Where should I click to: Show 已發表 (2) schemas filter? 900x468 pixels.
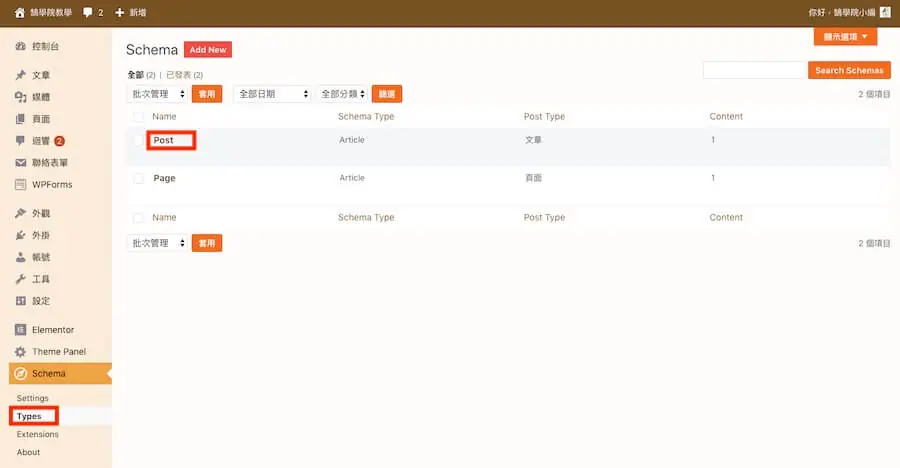click(184, 75)
